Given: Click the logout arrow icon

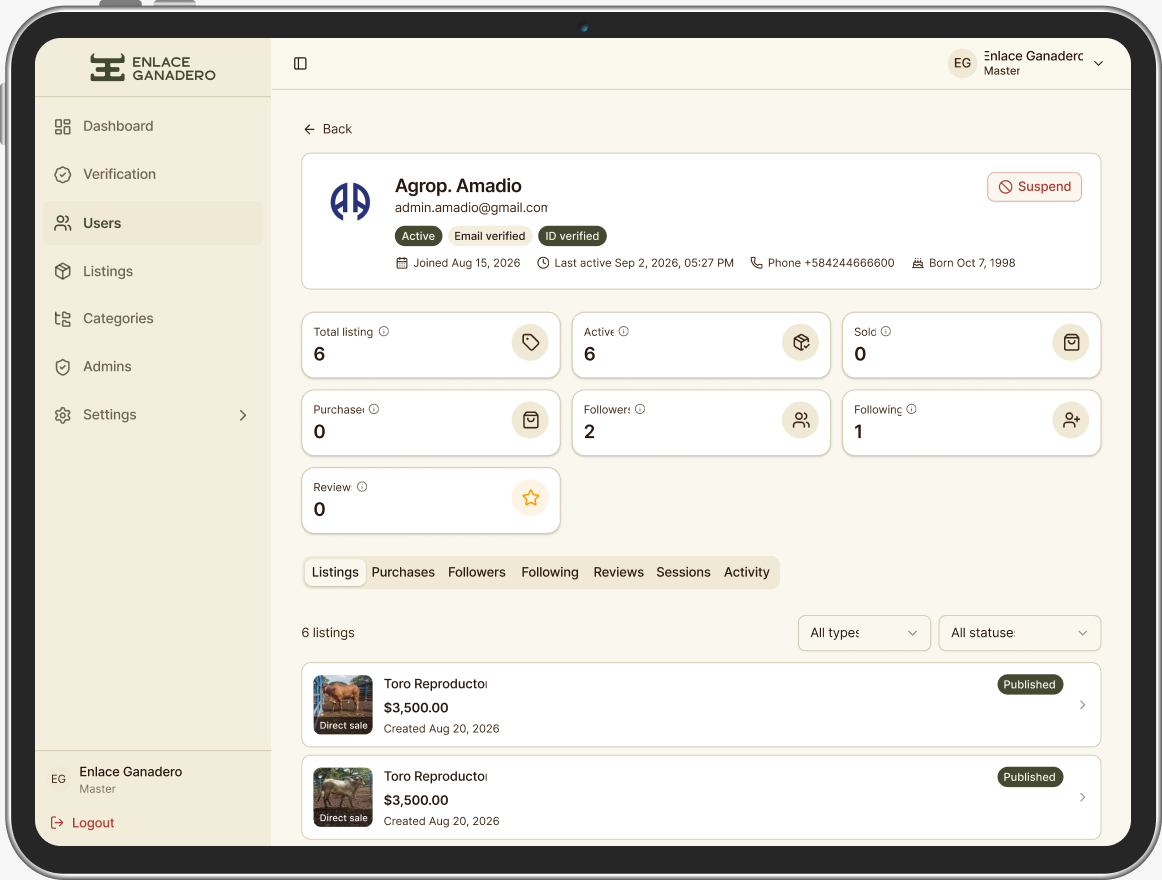Looking at the screenshot, I should pos(57,823).
